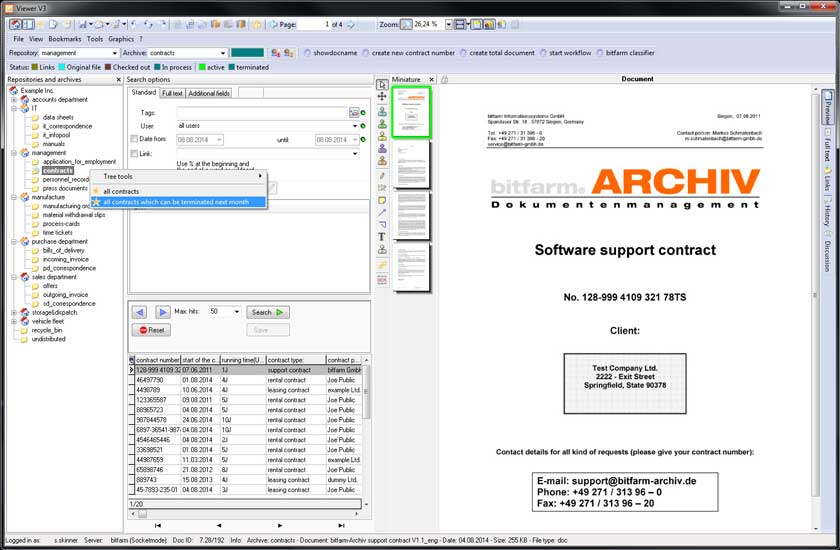The width and height of the screenshot is (840, 550).
Task: Open the Date from date picker dropdown
Action: [219, 140]
